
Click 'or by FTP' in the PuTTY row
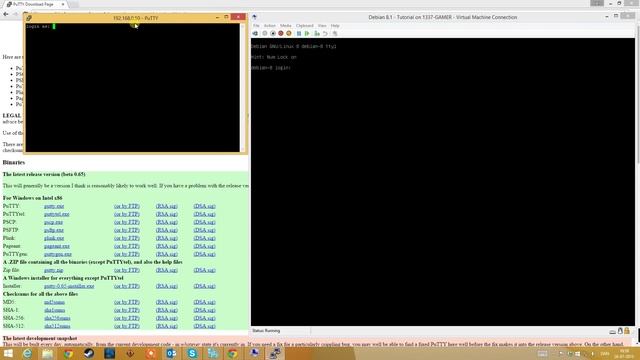127,206
